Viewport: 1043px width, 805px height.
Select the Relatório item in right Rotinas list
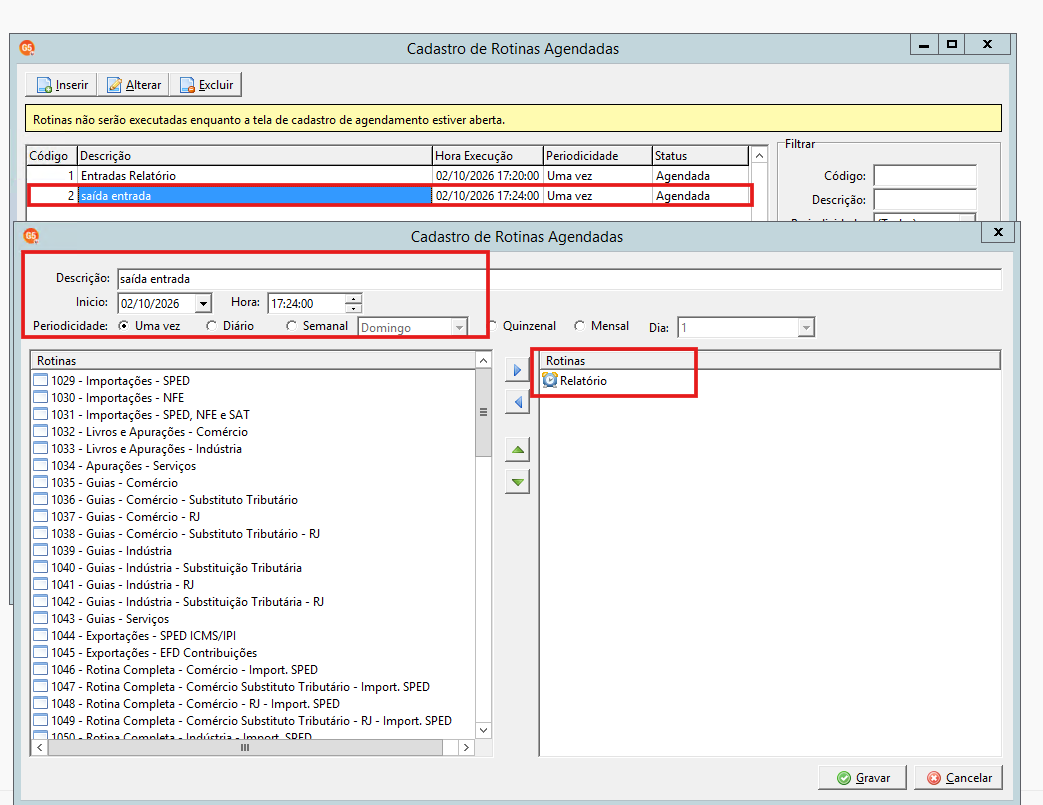click(x=575, y=381)
